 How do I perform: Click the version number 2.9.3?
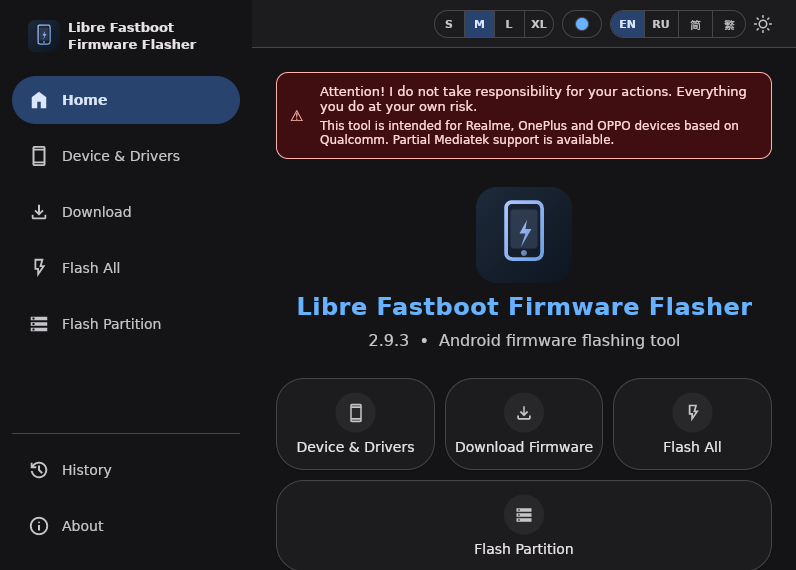[388, 341]
